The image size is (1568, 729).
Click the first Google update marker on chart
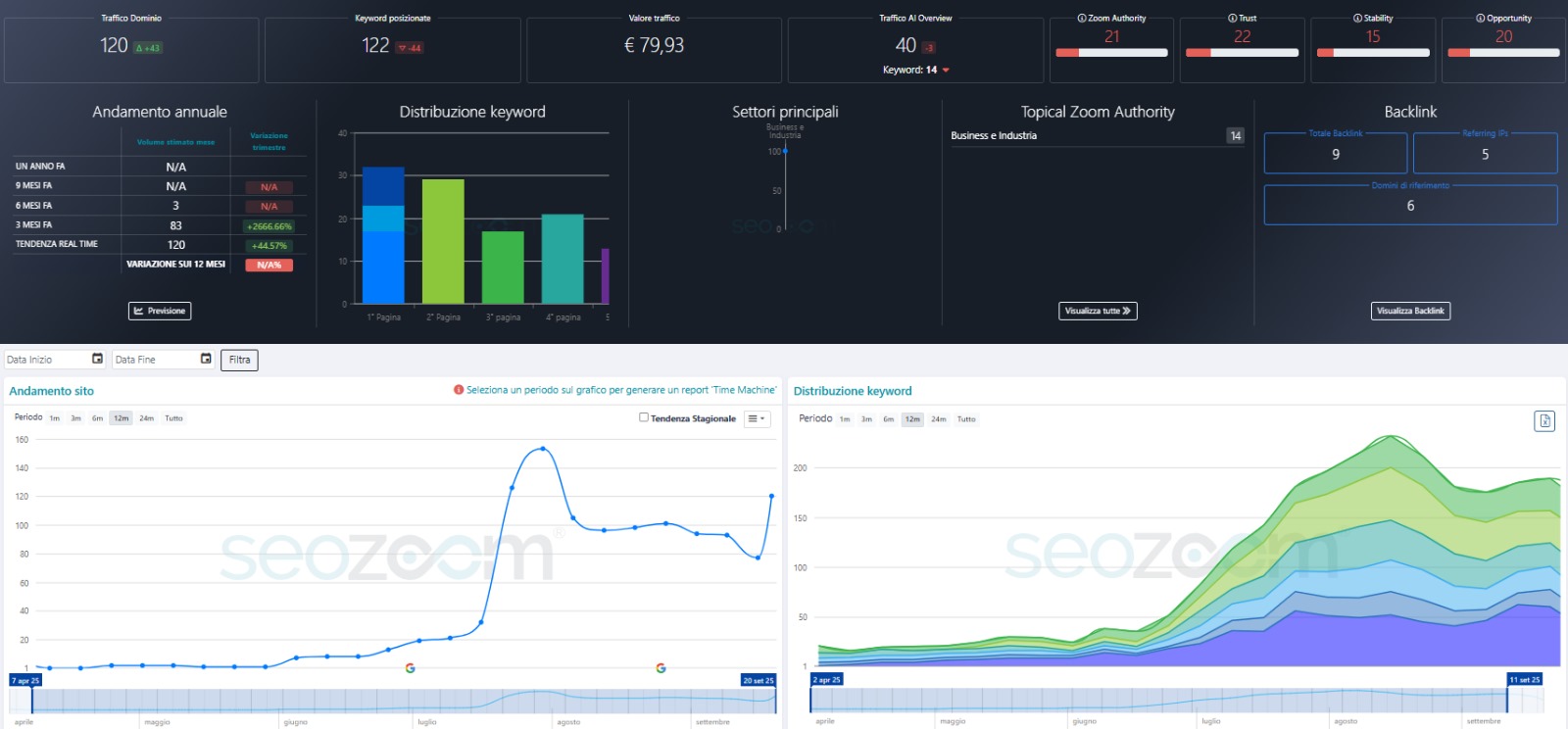coord(410,668)
